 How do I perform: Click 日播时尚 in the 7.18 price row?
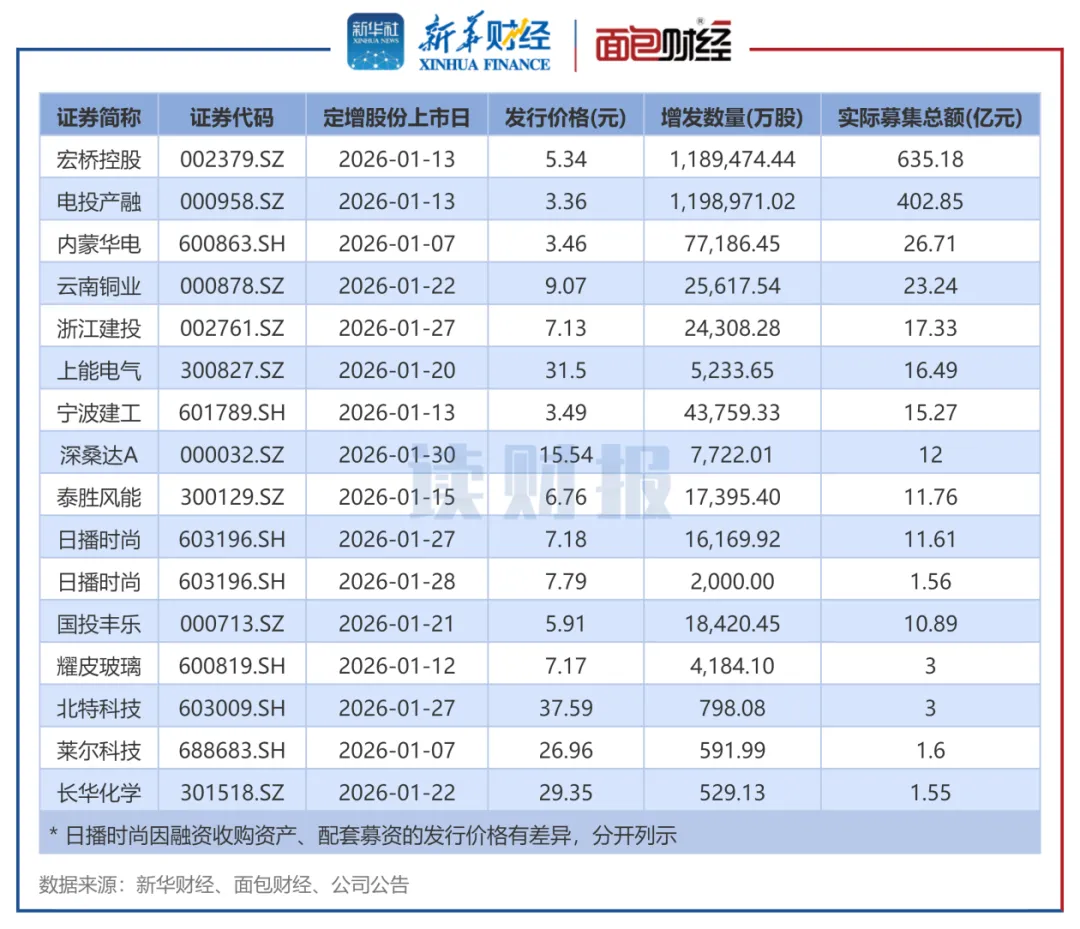[x=98, y=539]
